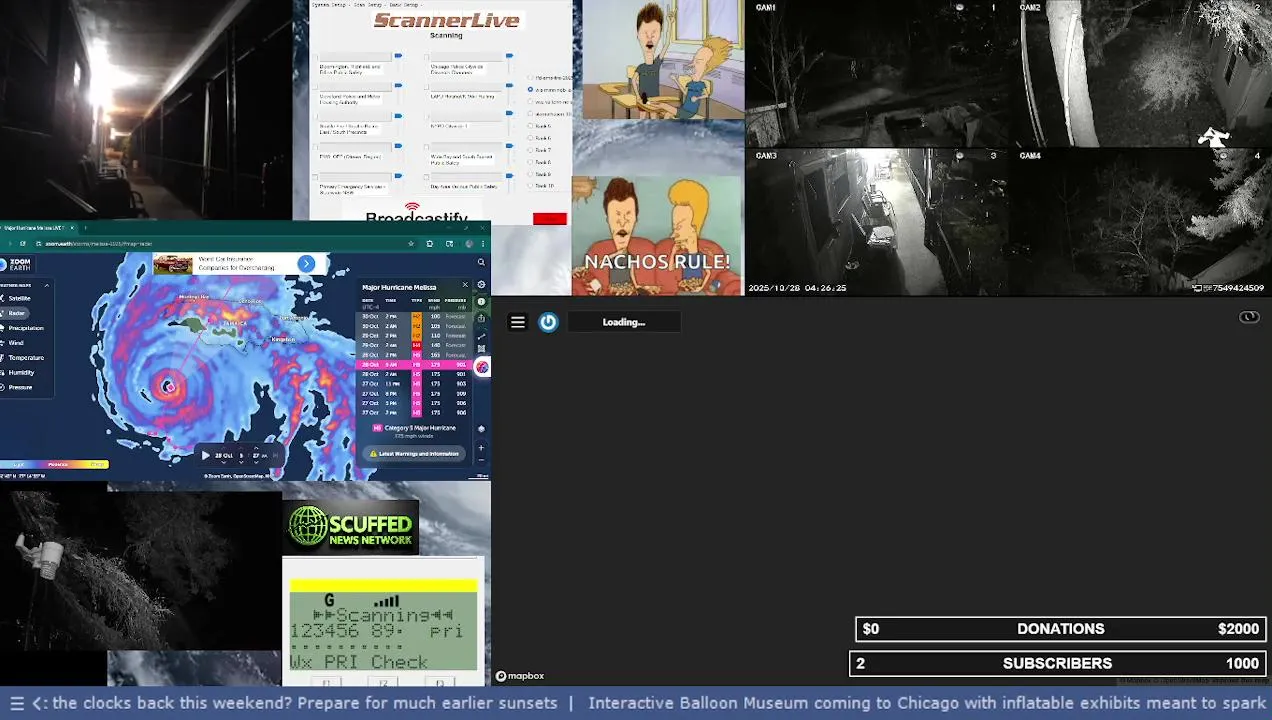
Task: Check the NYPD Citywide feed checkbox
Action: tap(426, 116)
